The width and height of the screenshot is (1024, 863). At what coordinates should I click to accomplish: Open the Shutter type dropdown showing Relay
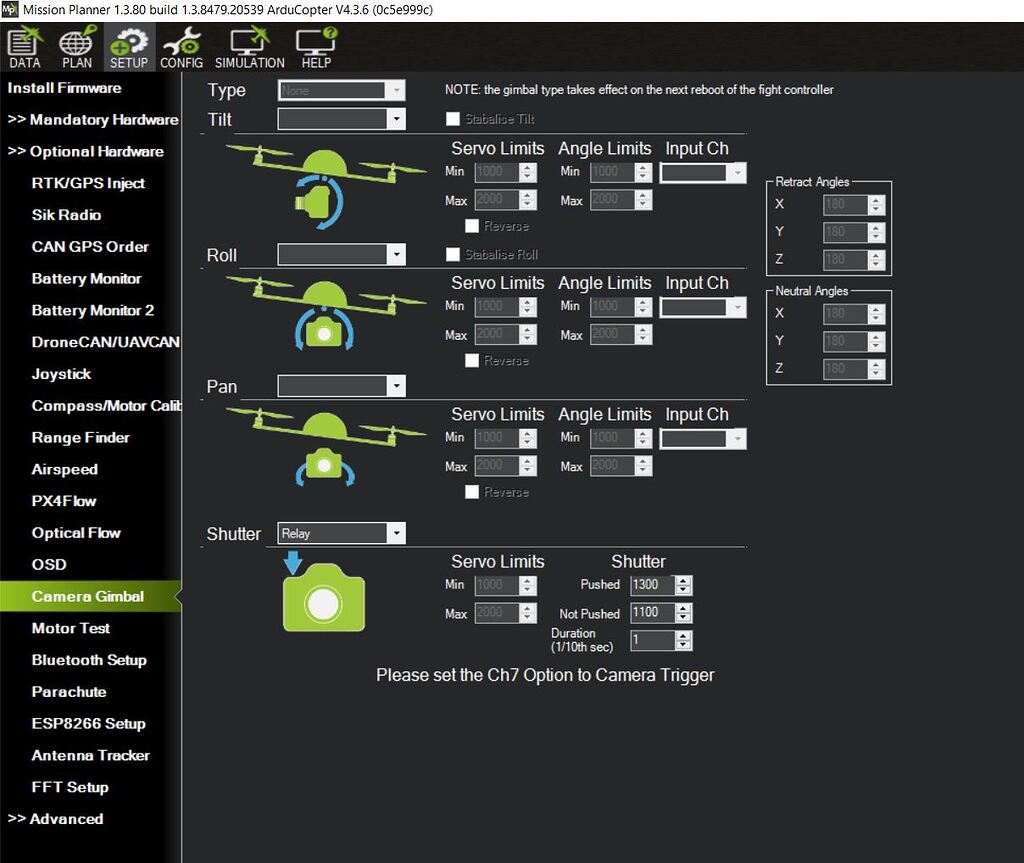pyautogui.click(x=340, y=533)
